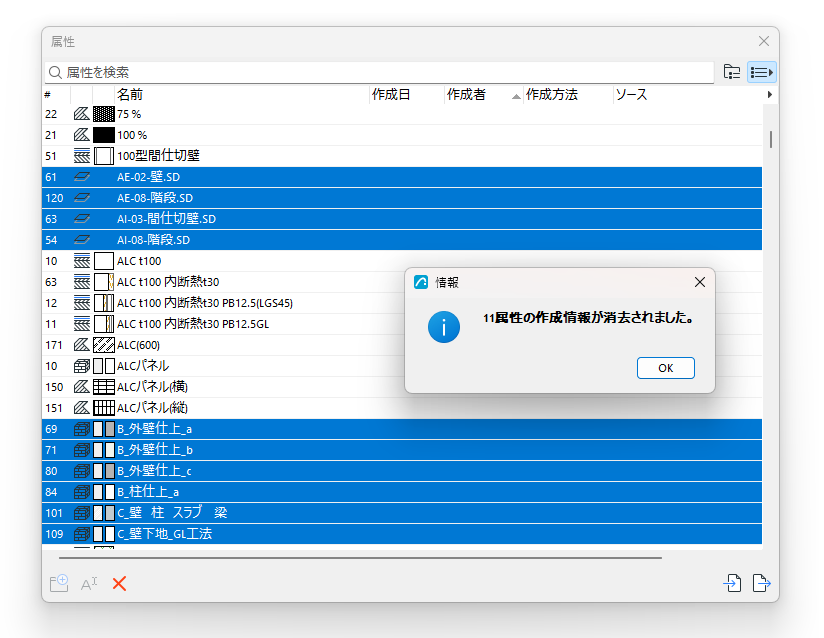The width and height of the screenshot is (824, 638).
Task: Click building material icon of ALCパネル
Action: pos(81,366)
